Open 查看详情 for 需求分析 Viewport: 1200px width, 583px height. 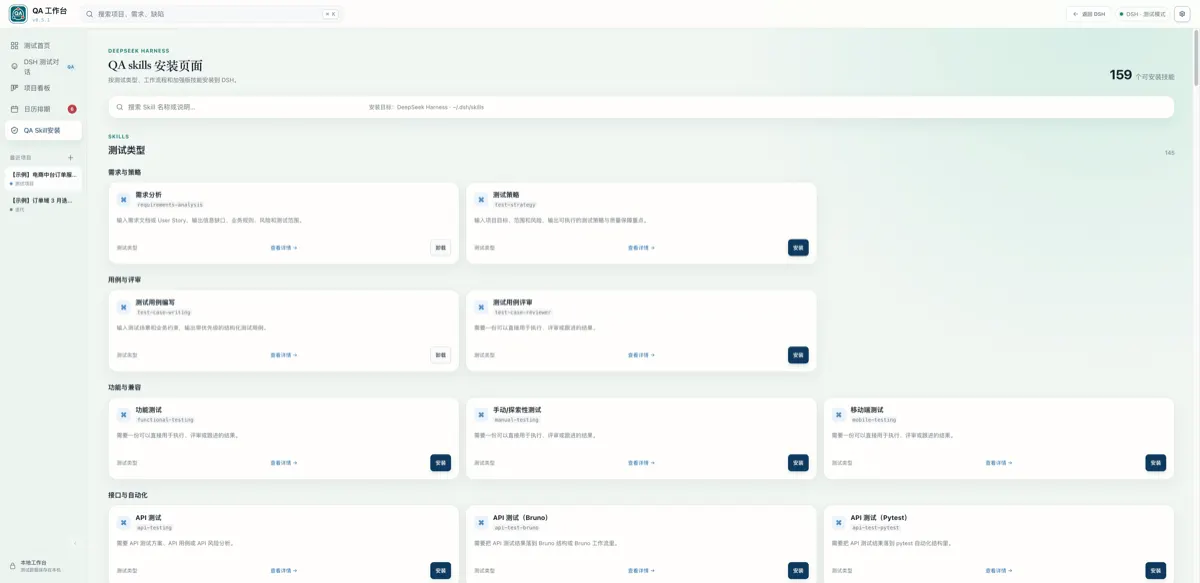(284, 248)
